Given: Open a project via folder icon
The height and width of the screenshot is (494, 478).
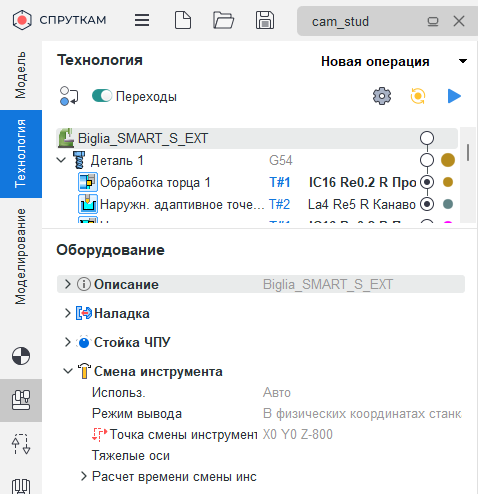Looking at the screenshot, I should (223, 20).
